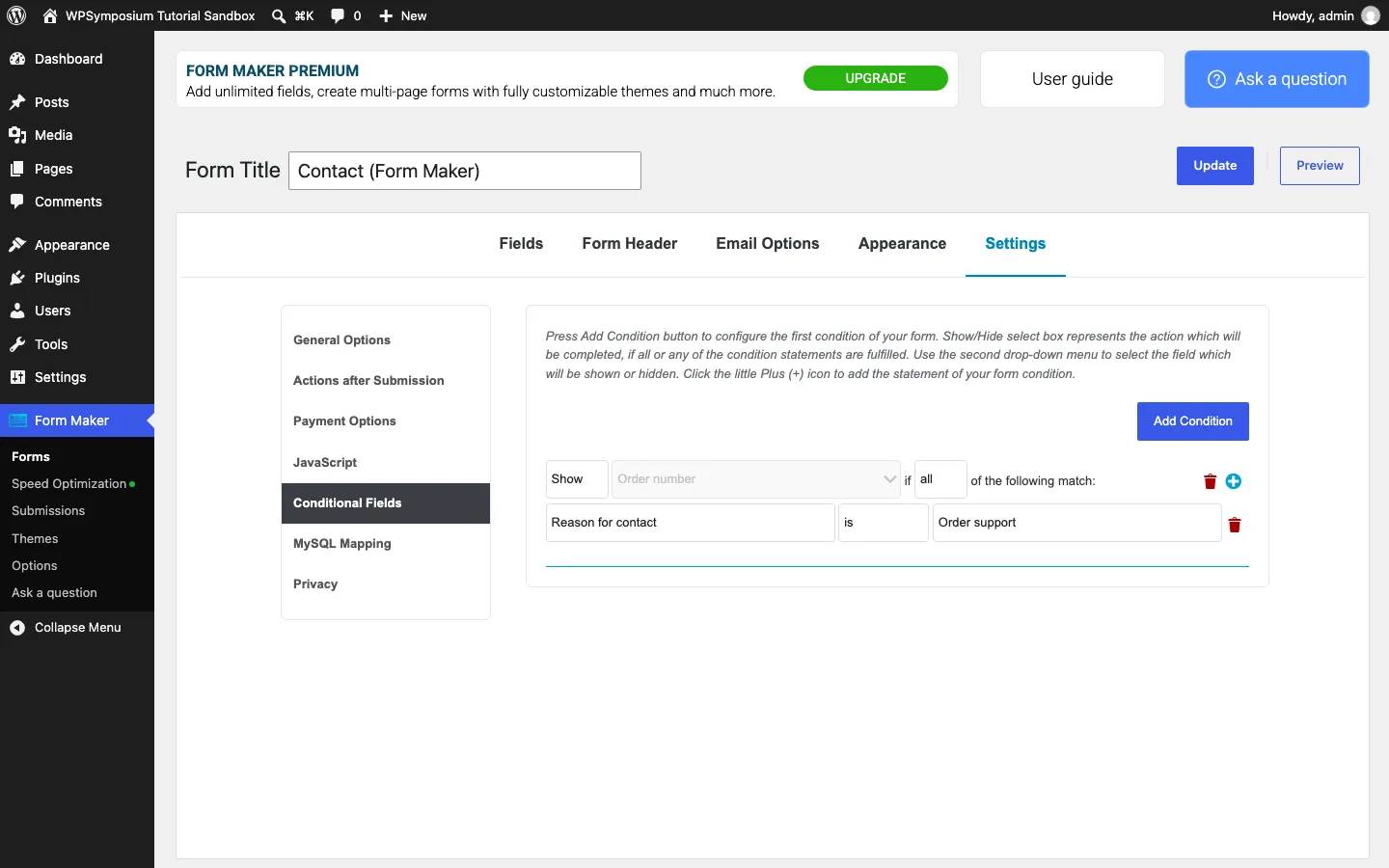Viewport: 1389px width, 868px height.
Task: Open the Appearance form tab
Action: pyautogui.click(x=902, y=244)
